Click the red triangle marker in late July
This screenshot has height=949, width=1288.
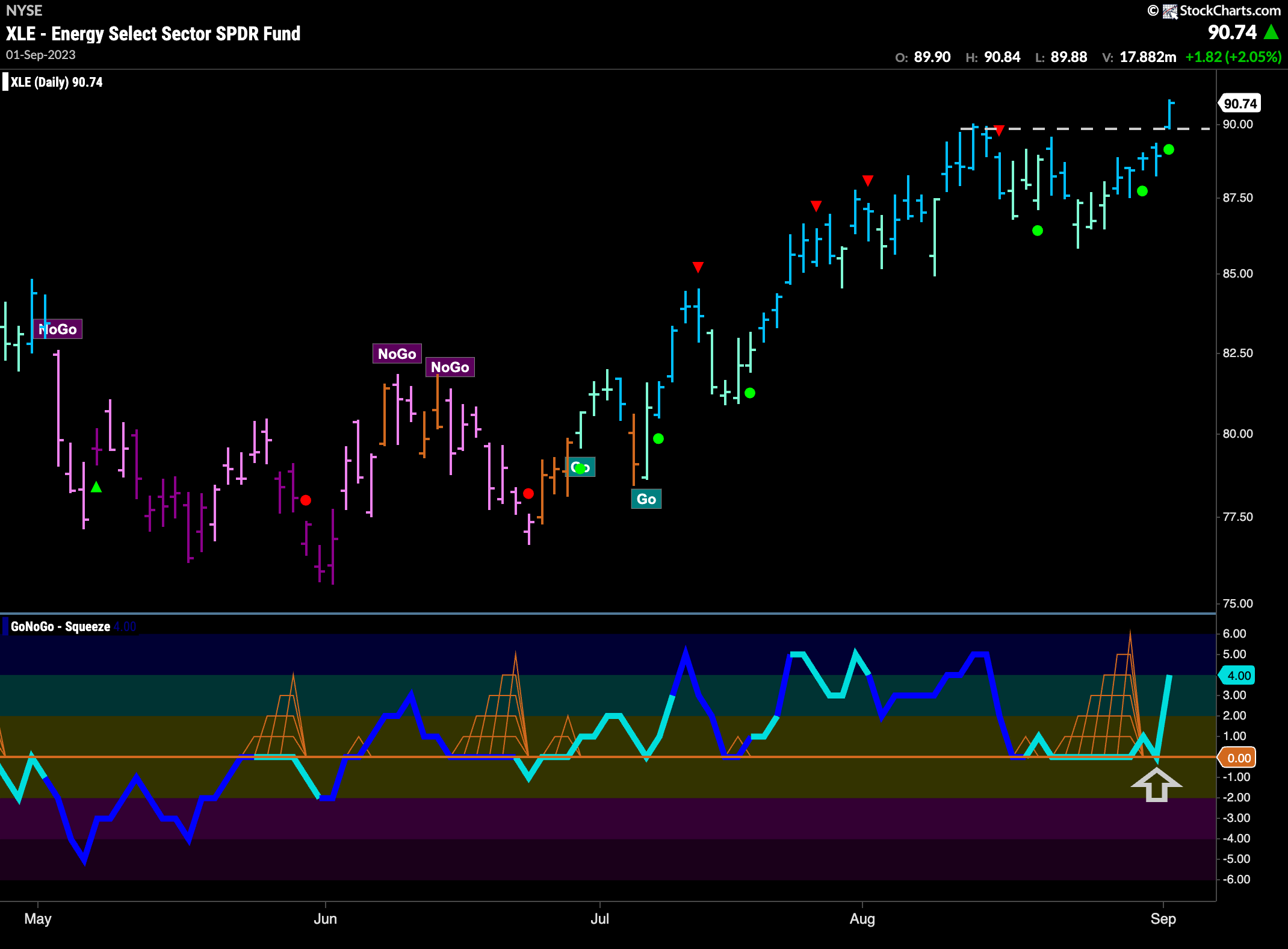(816, 206)
